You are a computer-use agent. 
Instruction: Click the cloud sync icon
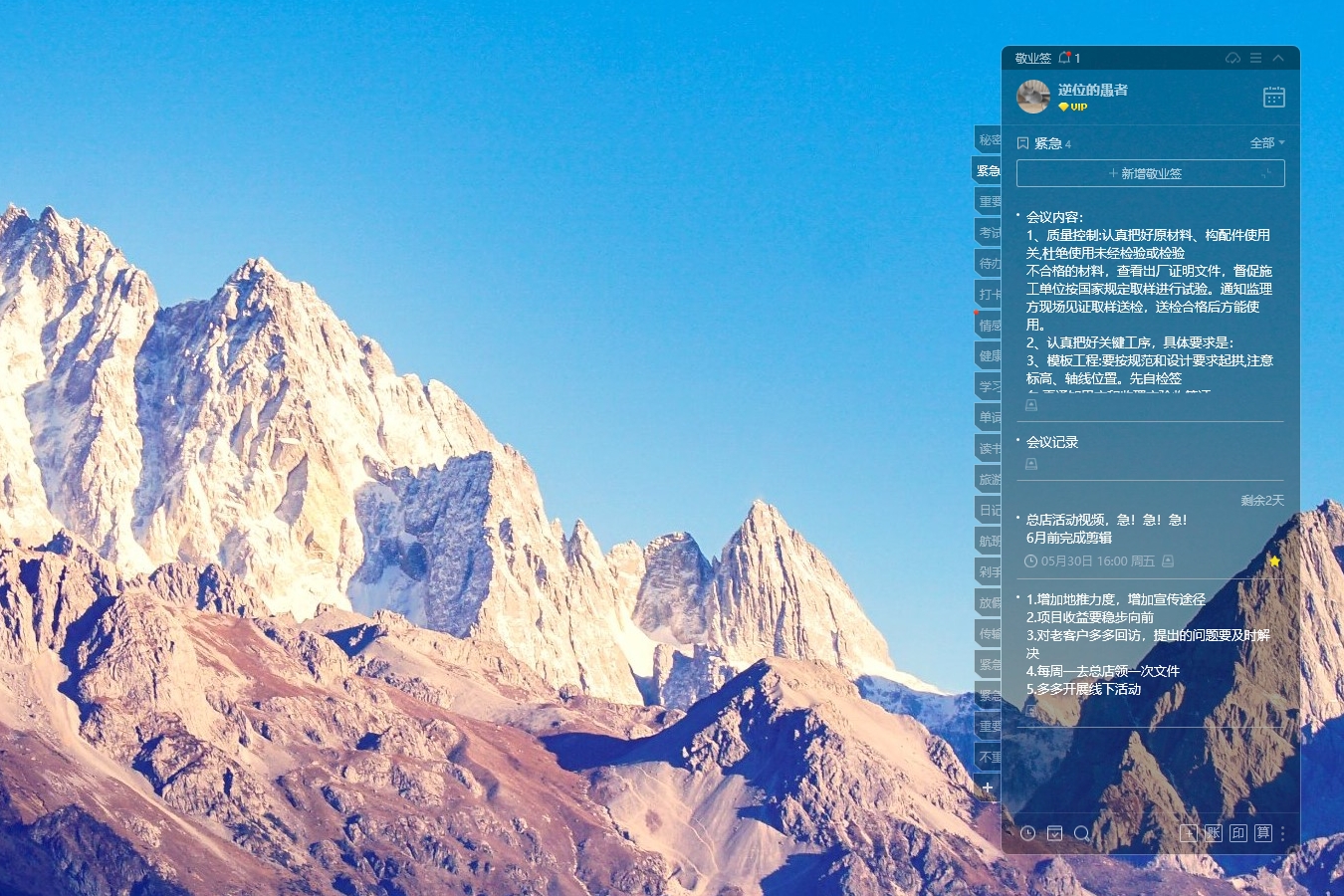[1232, 58]
